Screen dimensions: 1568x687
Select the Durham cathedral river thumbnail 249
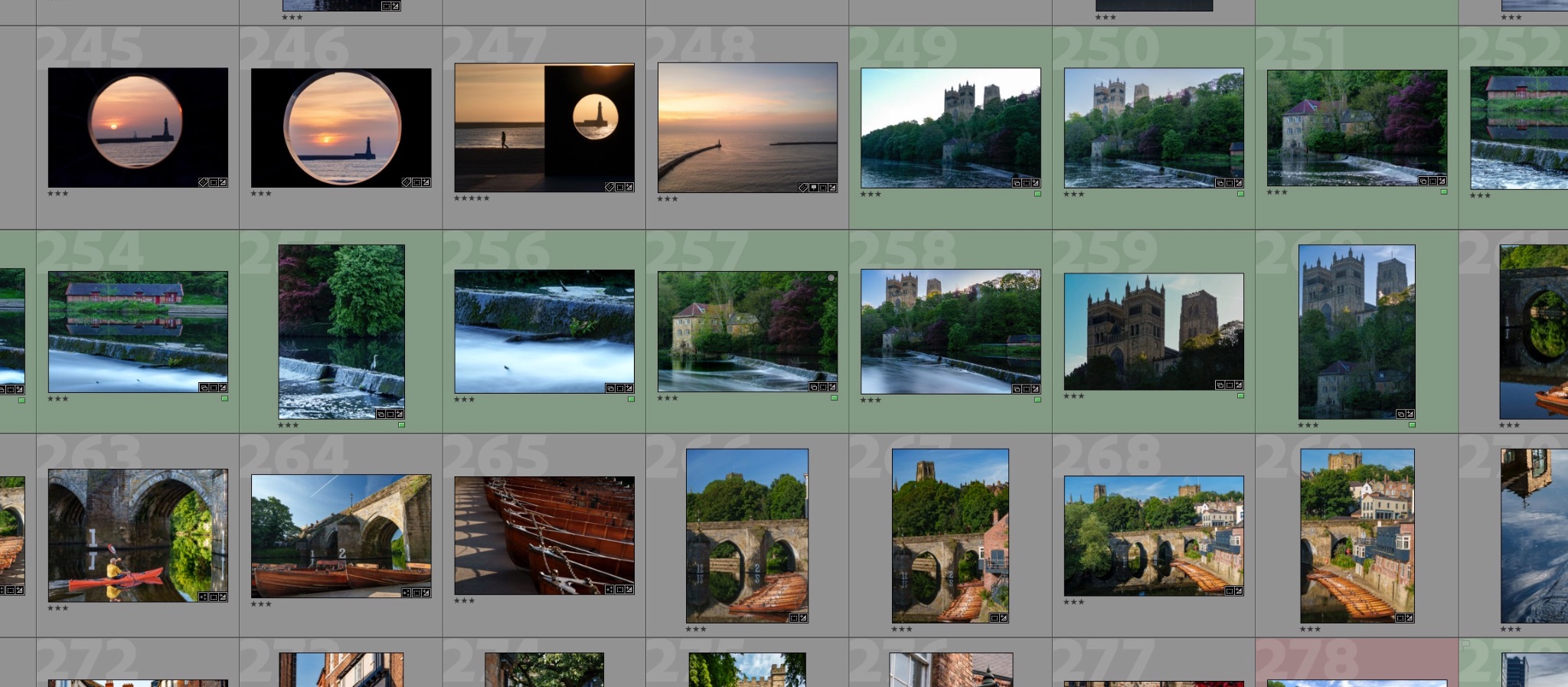click(x=951, y=128)
